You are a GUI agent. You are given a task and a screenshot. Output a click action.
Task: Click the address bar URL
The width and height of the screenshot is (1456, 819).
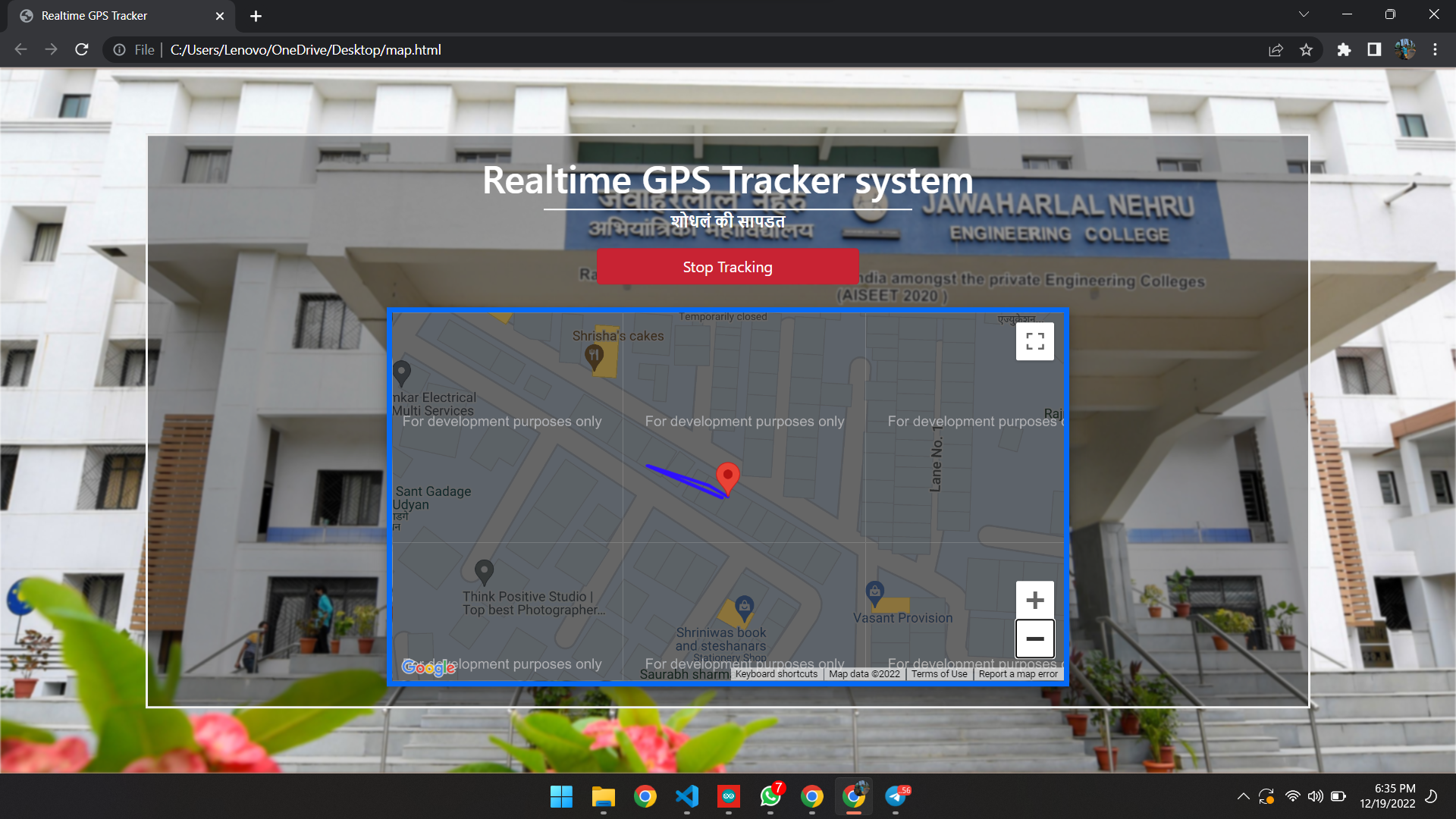[306, 49]
